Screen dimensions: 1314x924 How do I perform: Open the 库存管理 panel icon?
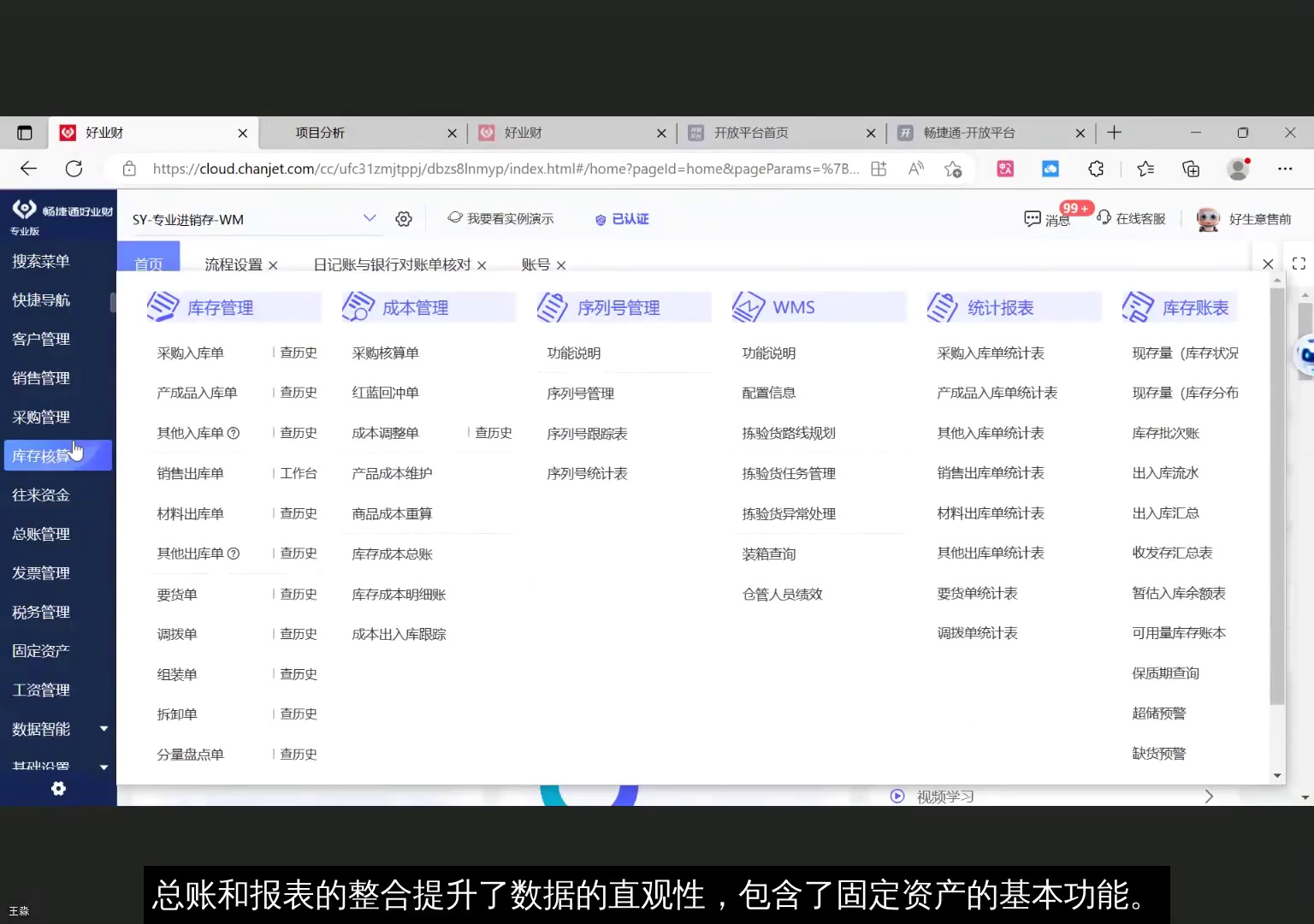(163, 306)
